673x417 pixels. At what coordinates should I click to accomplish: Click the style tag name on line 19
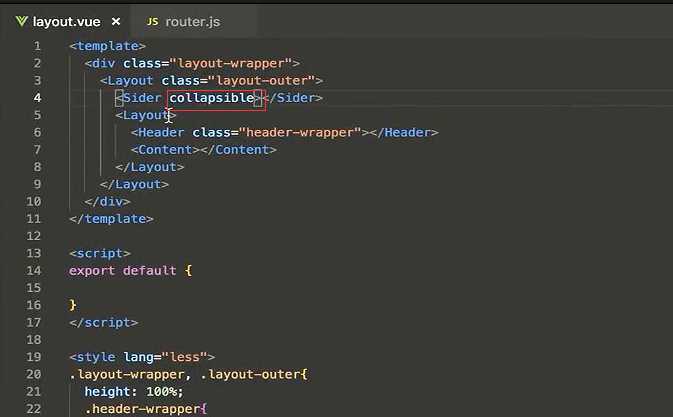click(x=96, y=357)
